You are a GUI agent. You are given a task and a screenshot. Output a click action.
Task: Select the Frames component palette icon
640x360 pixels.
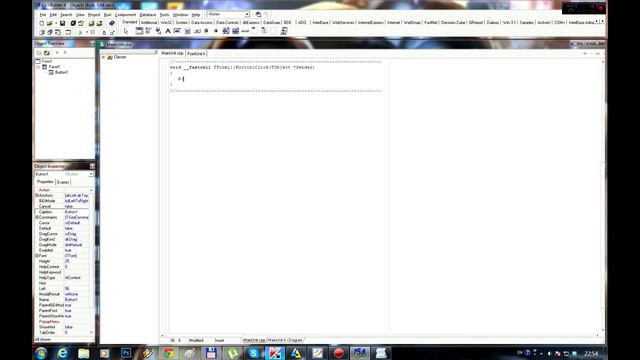(x=139, y=31)
